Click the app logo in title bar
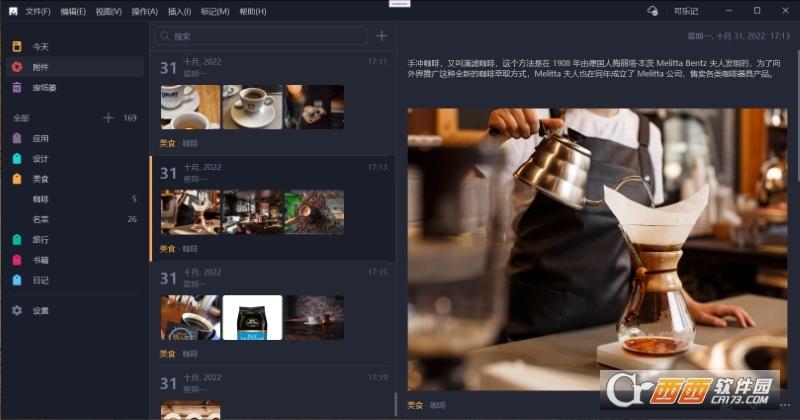Screen dimensions: 800x420 (13, 11)
